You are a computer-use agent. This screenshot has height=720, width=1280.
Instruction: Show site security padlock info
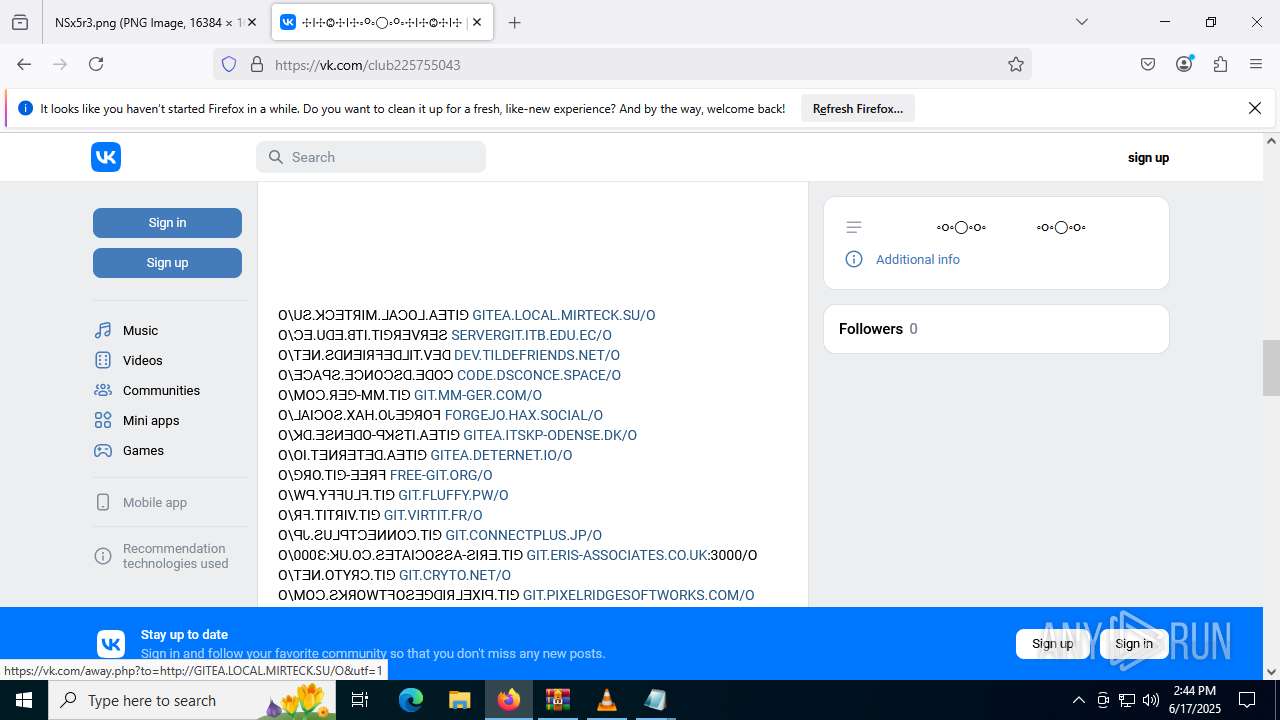pyautogui.click(x=257, y=64)
